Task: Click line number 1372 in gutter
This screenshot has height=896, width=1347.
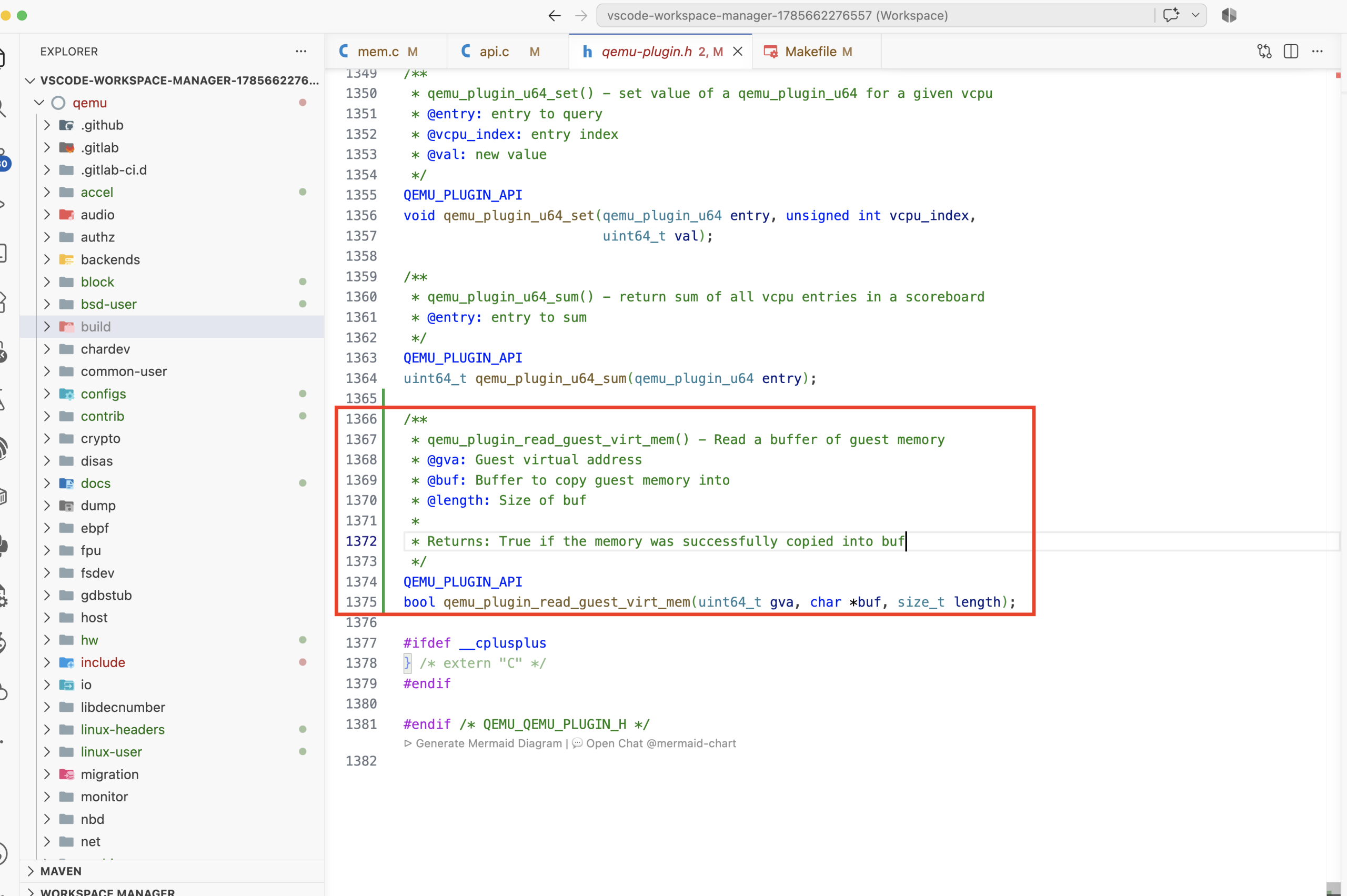Action: point(361,541)
